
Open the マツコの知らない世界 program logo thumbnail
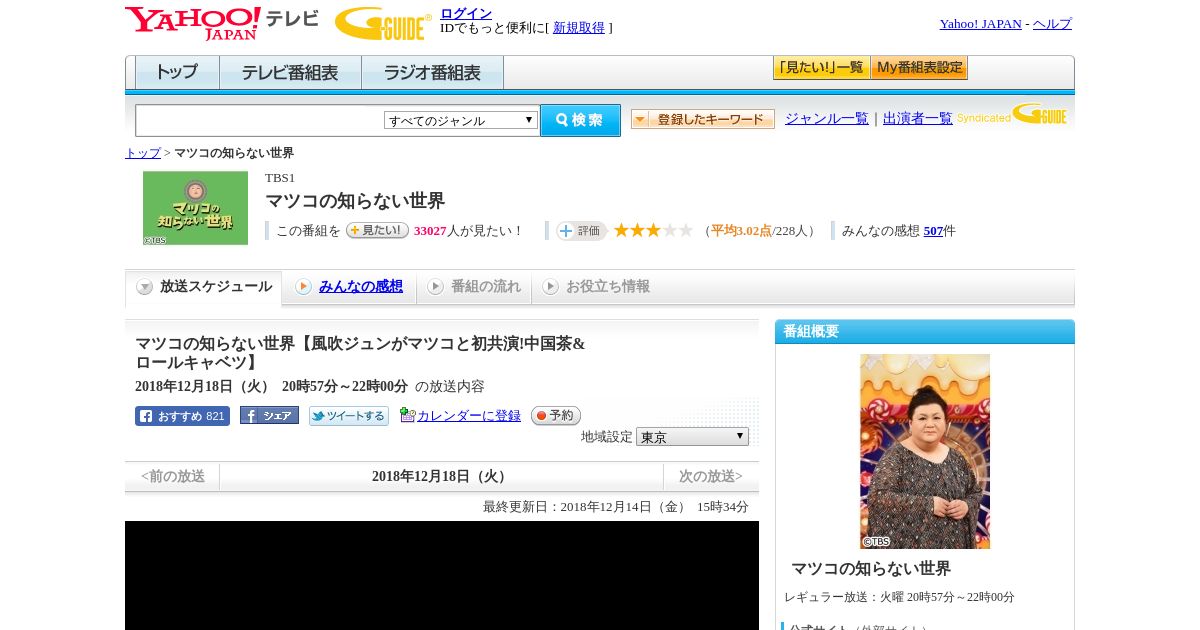click(195, 208)
